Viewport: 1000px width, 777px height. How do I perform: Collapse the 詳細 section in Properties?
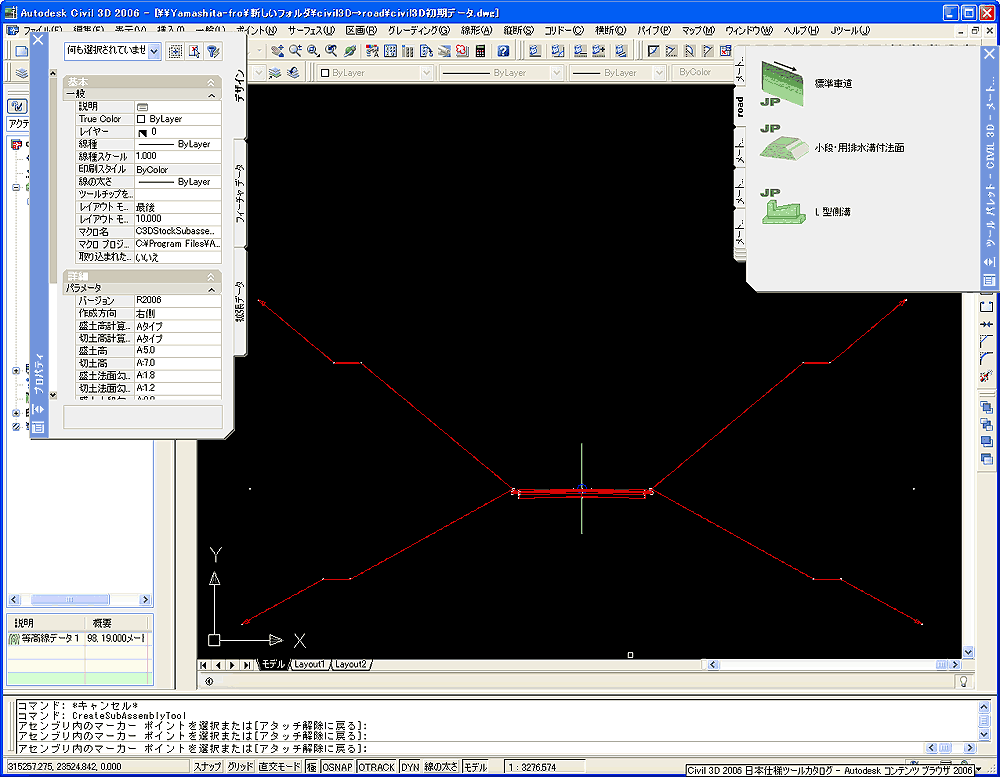click(x=210, y=277)
